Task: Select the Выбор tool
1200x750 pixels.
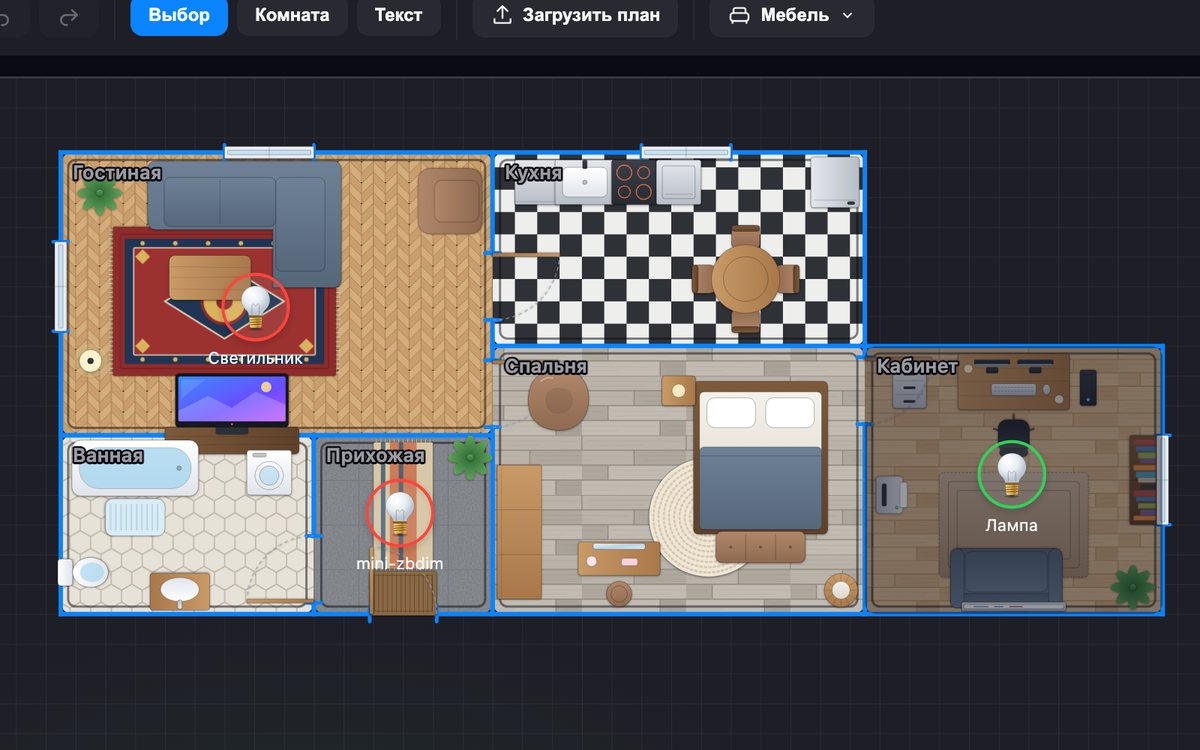Action: (179, 15)
